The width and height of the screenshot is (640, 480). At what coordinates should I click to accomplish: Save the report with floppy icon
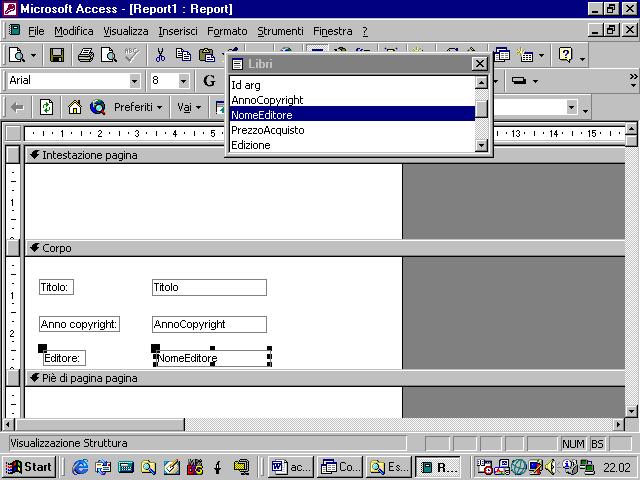point(57,55)
